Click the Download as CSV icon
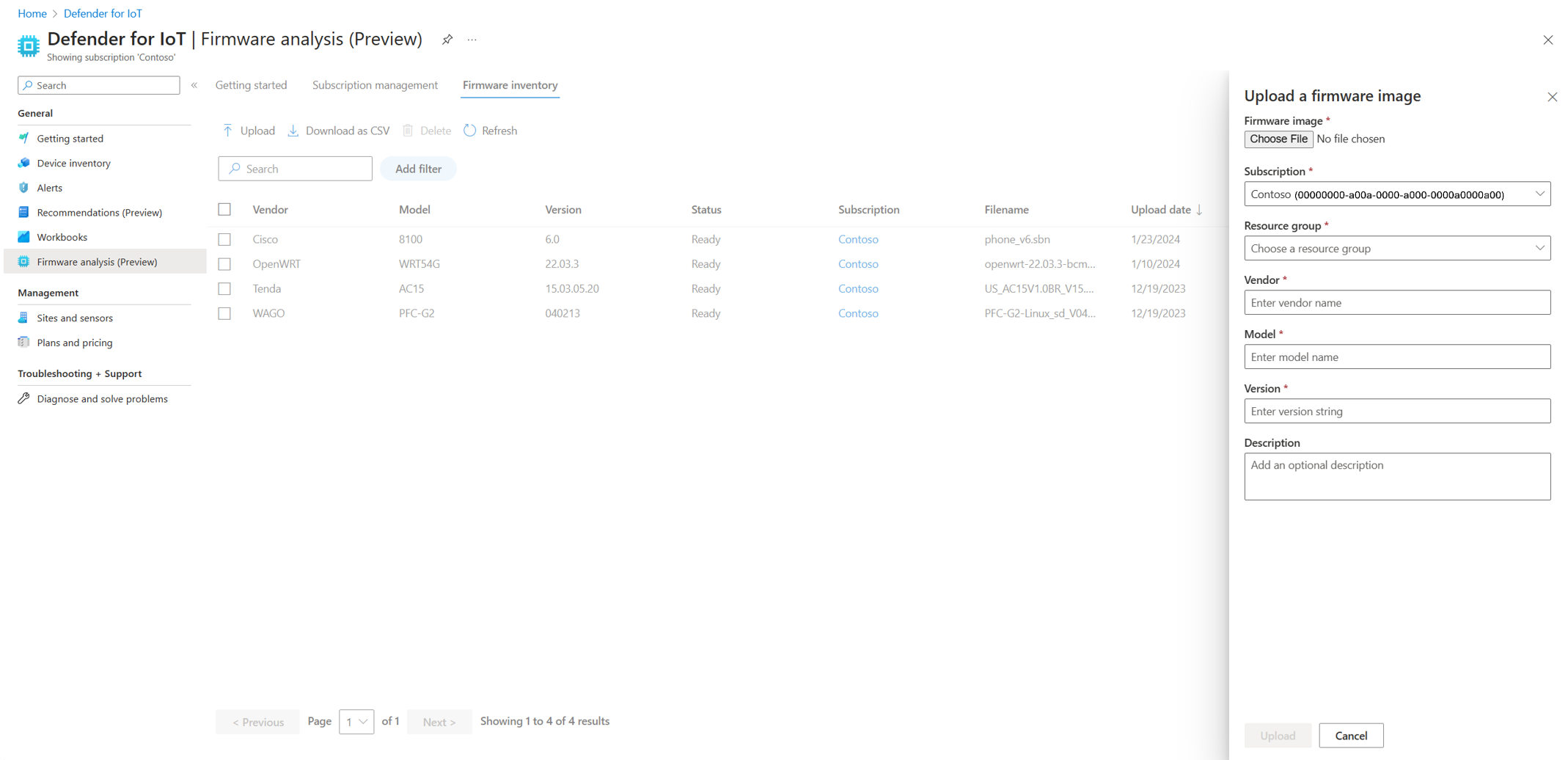 pyautogui.click(x=293, y=131)
